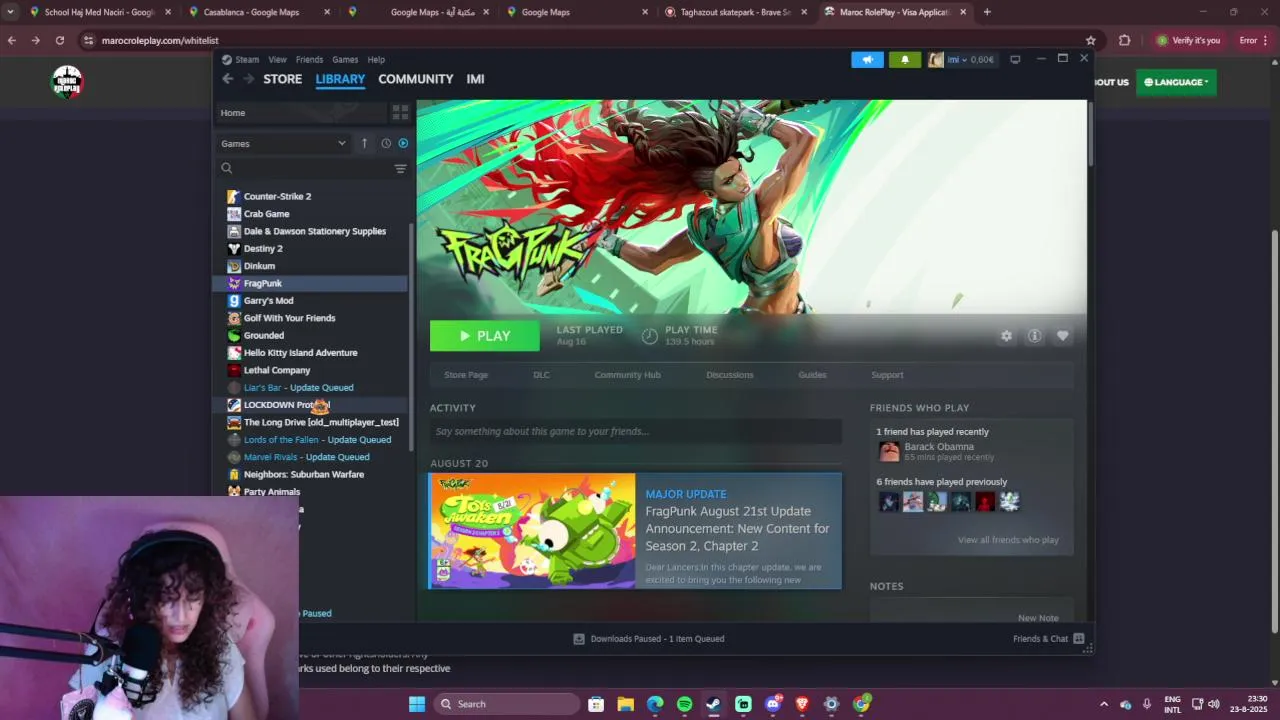Go to the COMMUNITY tab

coord(416,79)
